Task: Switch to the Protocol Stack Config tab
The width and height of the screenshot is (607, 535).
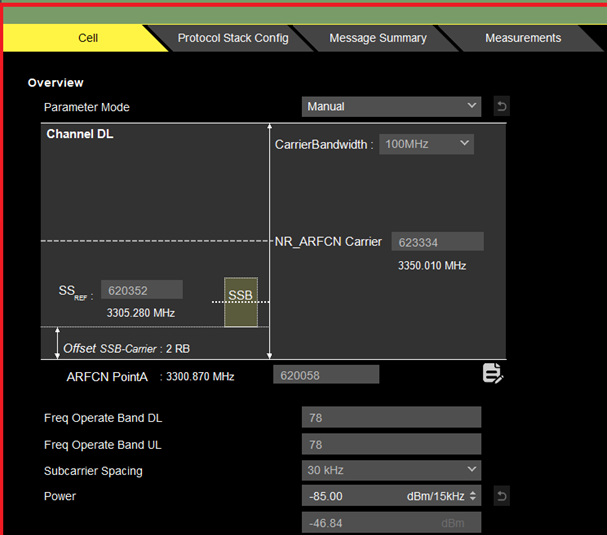Action: click(233, 38)
